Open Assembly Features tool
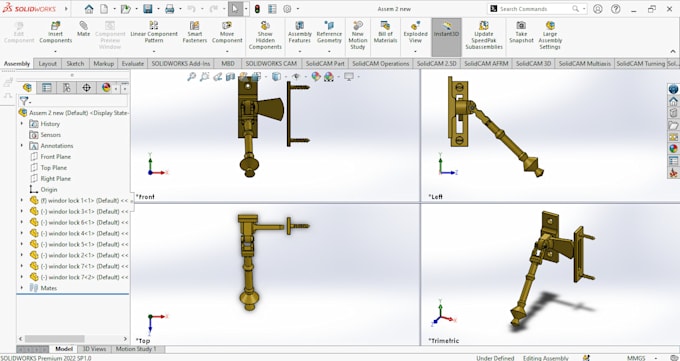The width and height of the screenshot is (680, 361). coord(300,33)
